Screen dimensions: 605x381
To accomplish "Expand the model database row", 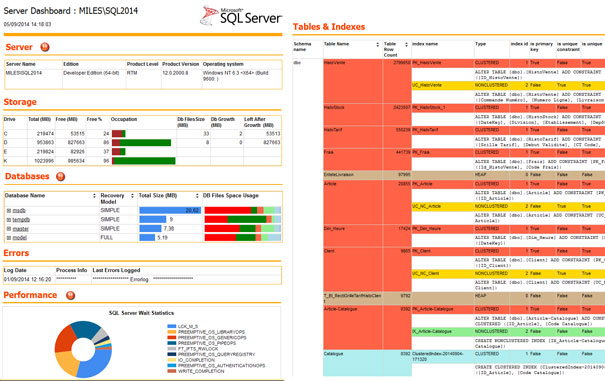I will coord(8,238).
